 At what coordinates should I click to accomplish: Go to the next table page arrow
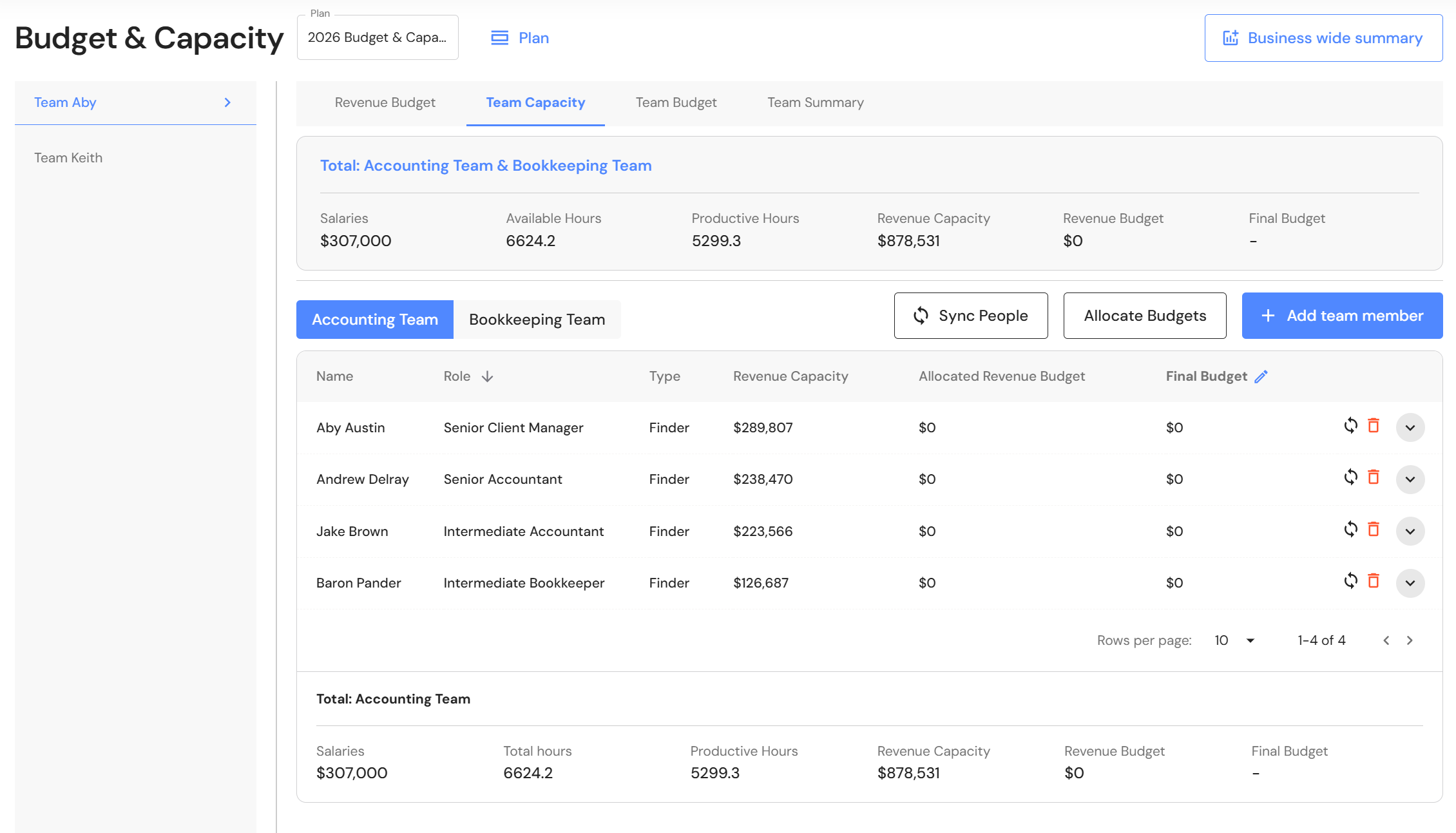coord(1410,640)
